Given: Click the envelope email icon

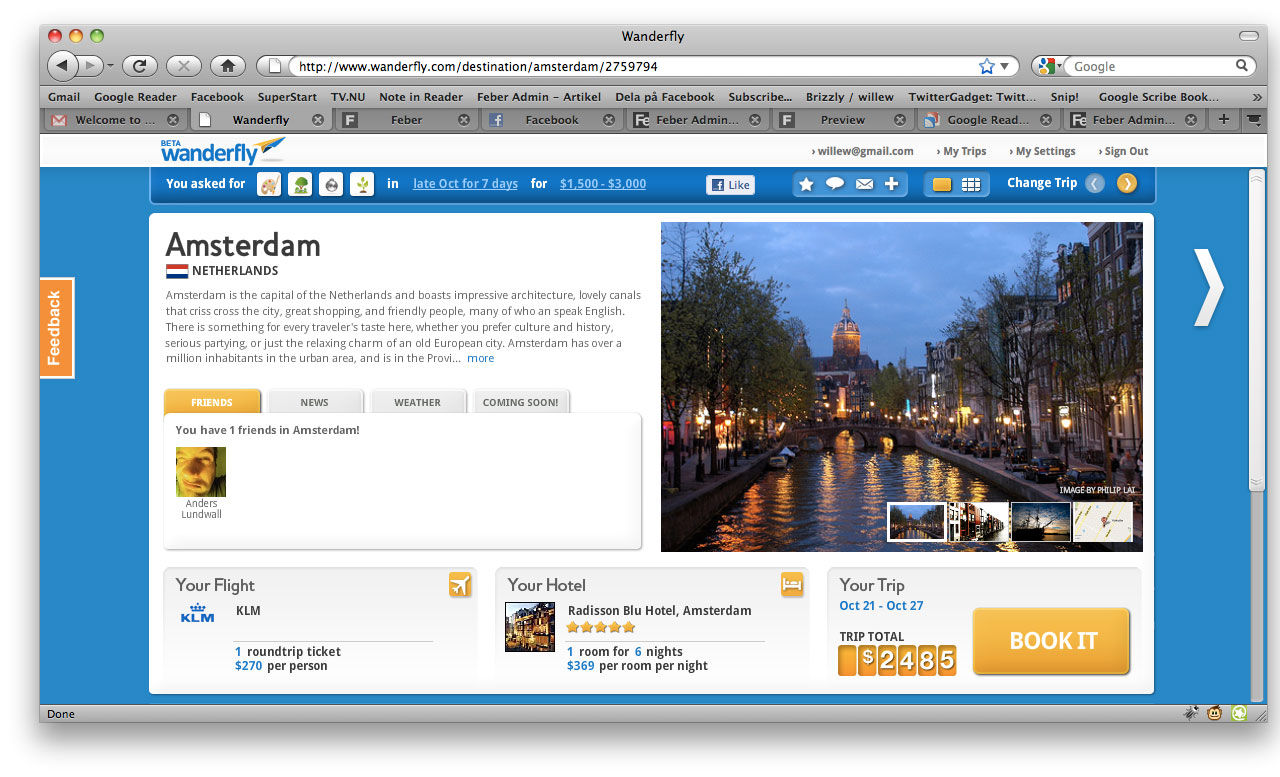Looking at the screenshot, I should pos(864,184).
